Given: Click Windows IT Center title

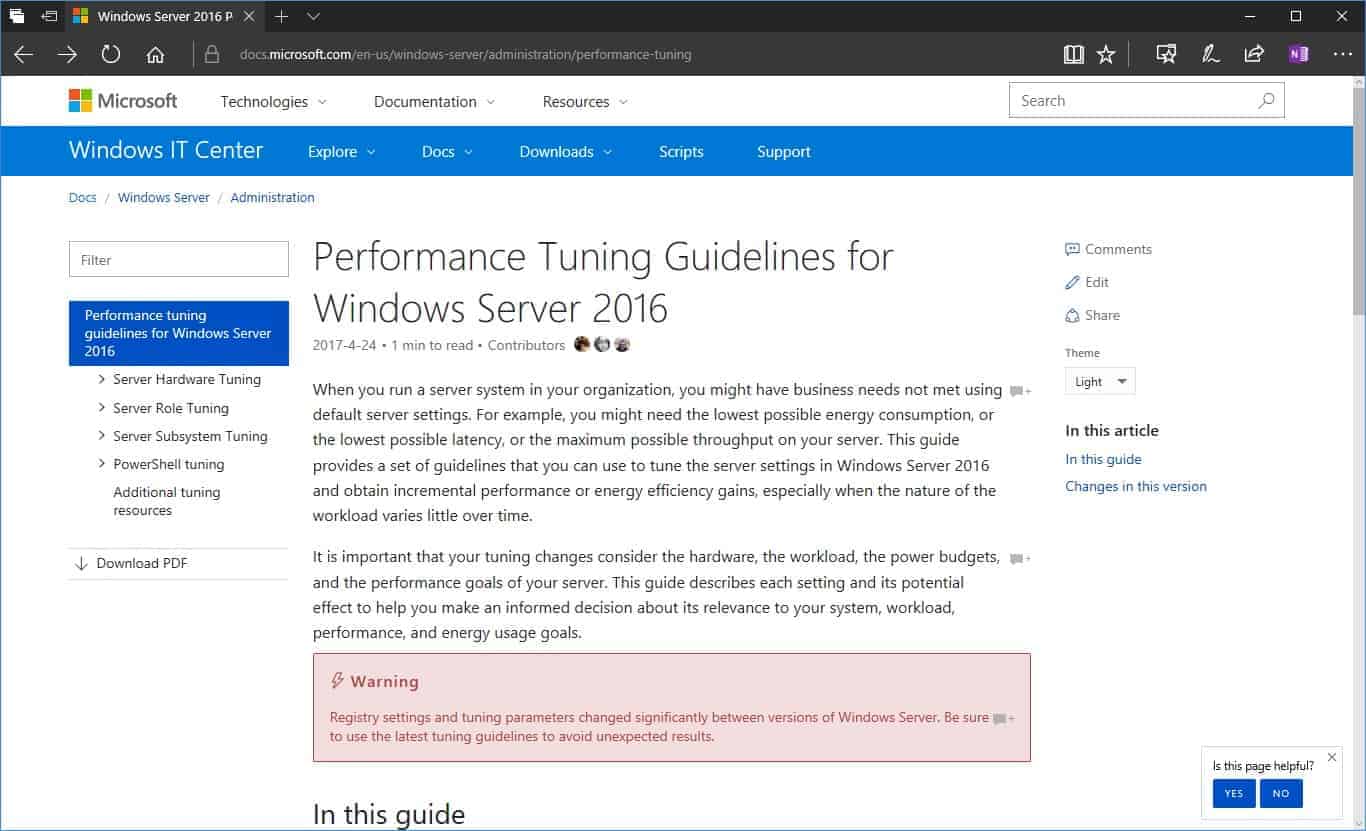Looking at the screenshot, I should (x=166, y=150).
